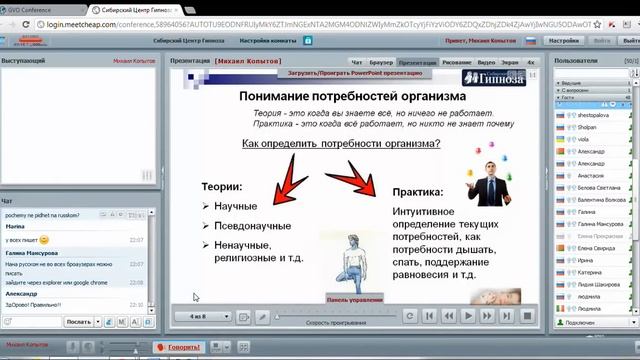The width and height of the screenshot is (640, 360).
Task: Click the person icon in the chat toolbar
Action: (x=109, y=322)
